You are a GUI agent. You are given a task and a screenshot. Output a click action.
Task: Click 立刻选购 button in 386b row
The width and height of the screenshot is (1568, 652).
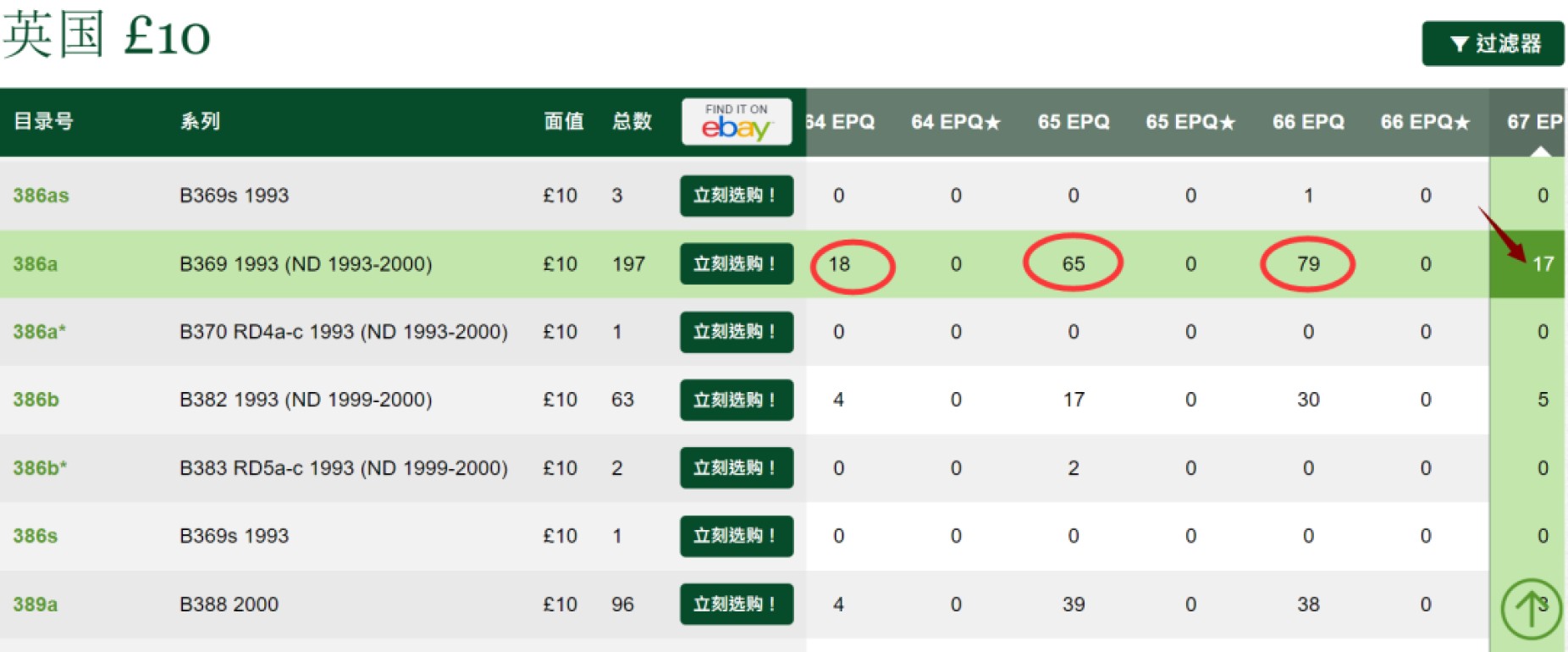737,400
